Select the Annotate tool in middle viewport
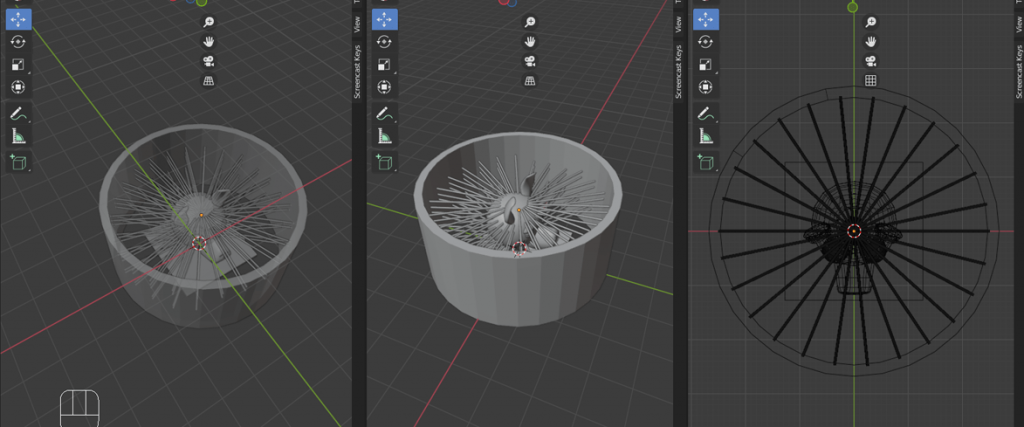The height and width of the screenshot is (427, 1024). coord(384,114)
